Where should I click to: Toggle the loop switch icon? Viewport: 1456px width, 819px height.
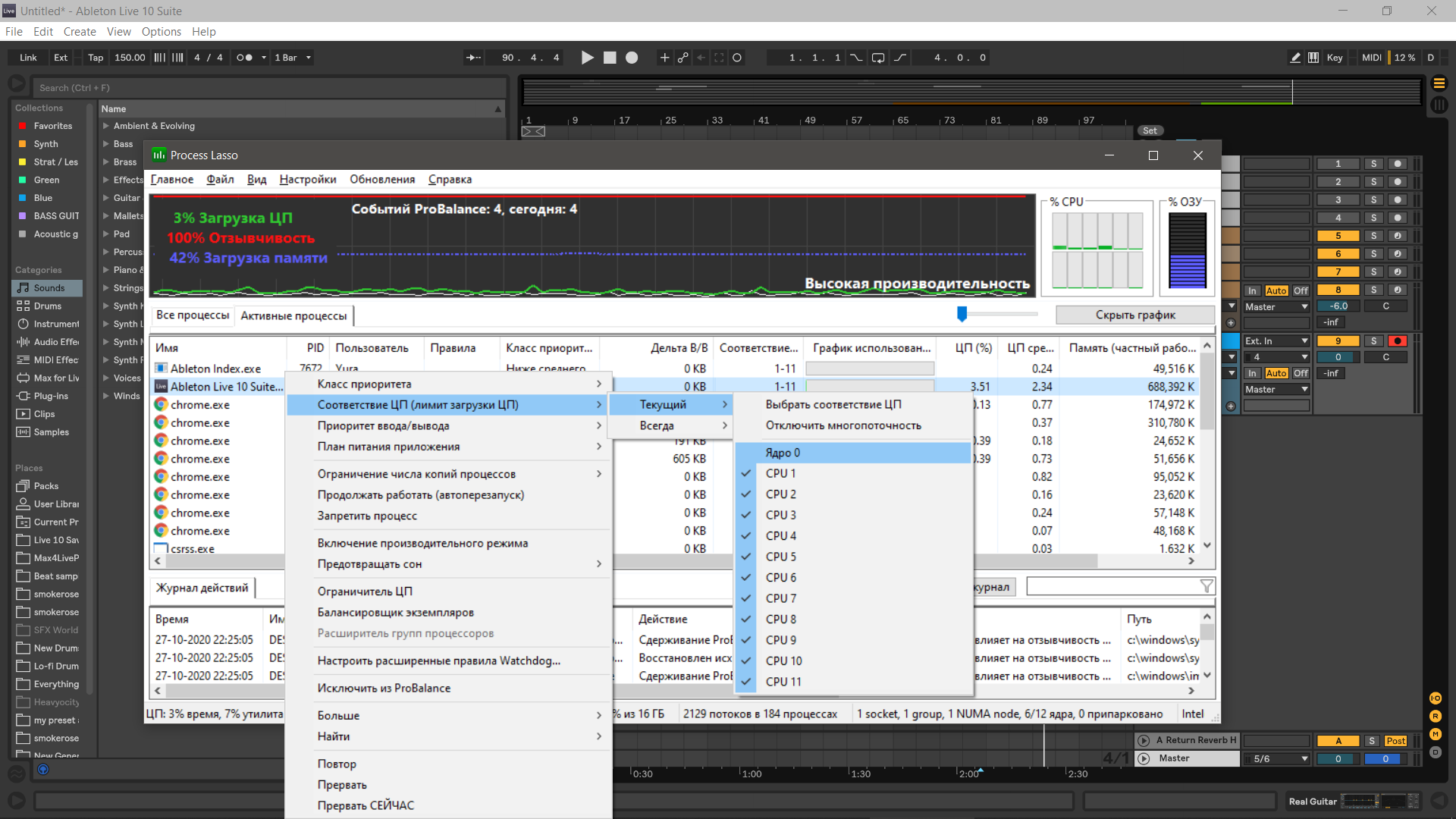pyautogui.click(x=877, y=58)
